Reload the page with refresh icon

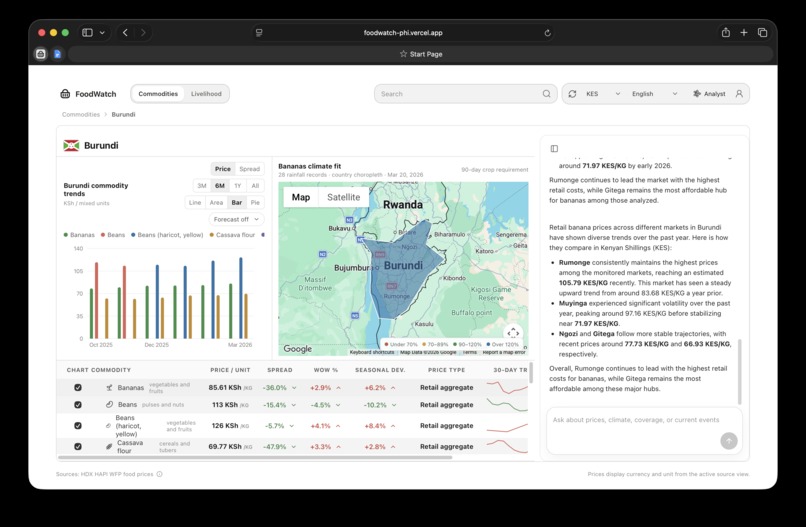pyautogui.click(x=547, y=32)
